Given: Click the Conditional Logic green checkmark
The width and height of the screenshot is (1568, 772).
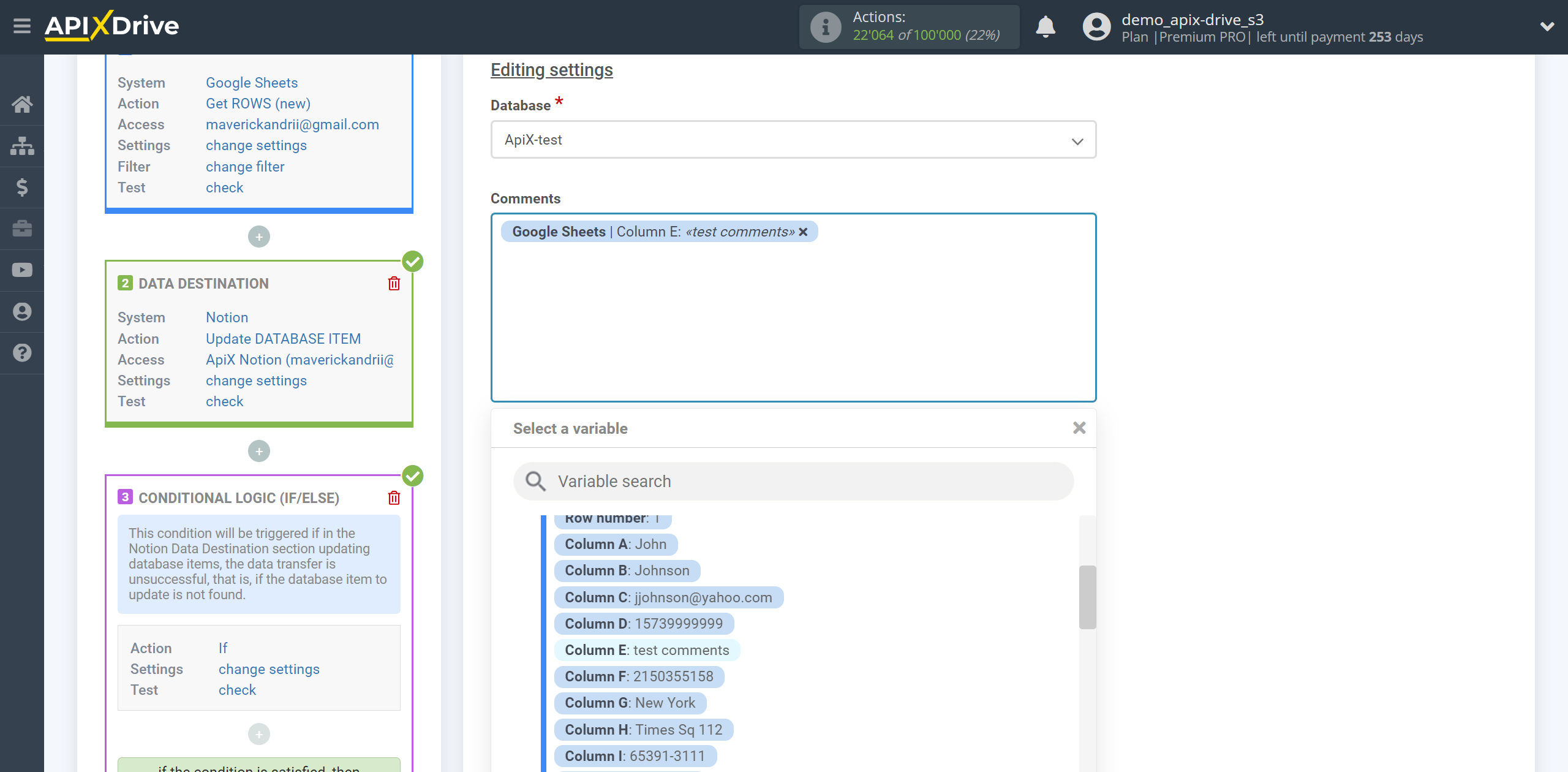Looking at the screenshot, I should [x=413, y=476].
